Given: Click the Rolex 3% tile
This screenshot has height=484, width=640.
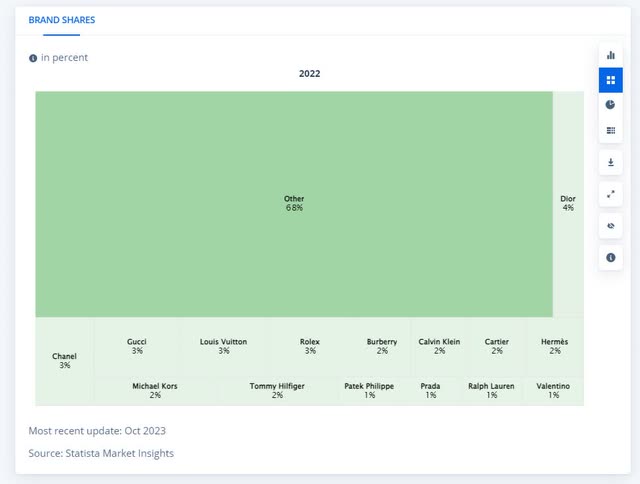Looking at the screenshot, I should point(310,347).
